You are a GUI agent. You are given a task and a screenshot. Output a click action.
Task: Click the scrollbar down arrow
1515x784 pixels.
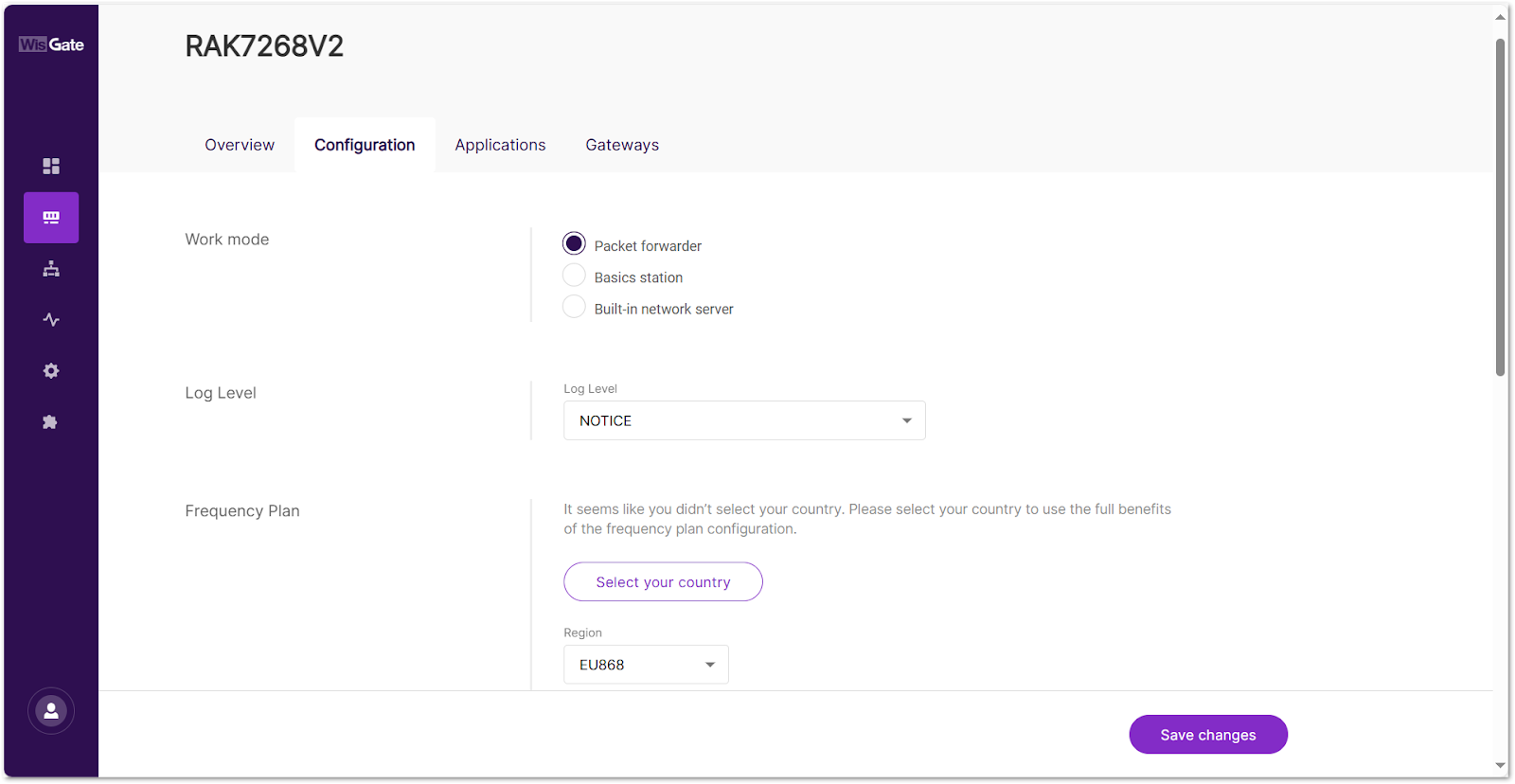1500,765
